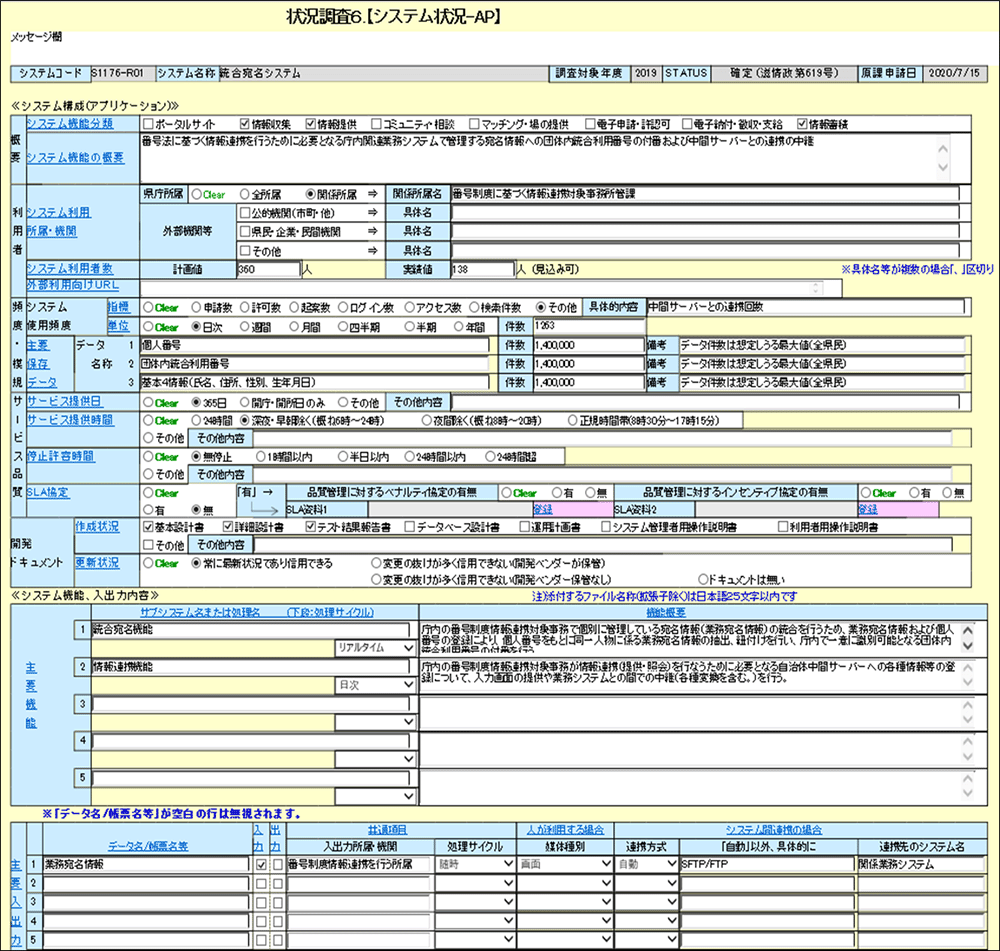
Task: Open the 随時 処理サイクル dropdown
Action: tap(476, 864)
